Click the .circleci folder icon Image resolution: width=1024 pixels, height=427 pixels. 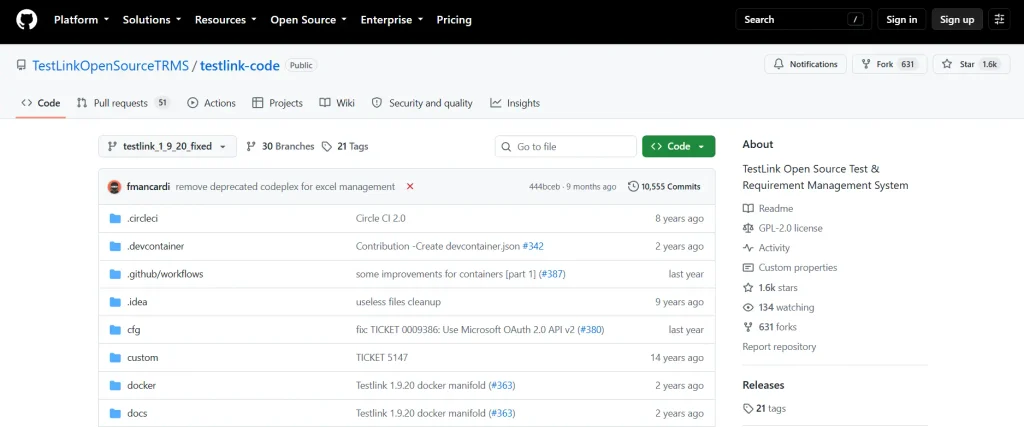pyautogui.click(x=116, y=219)
